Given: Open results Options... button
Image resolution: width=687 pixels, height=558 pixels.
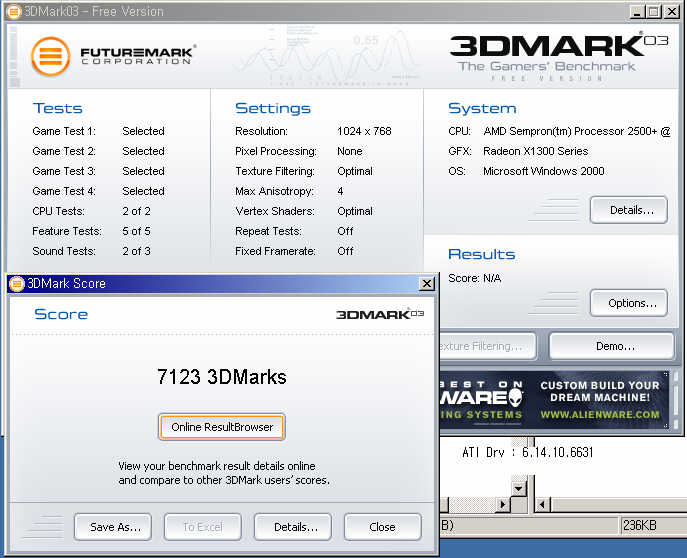Looking at the screenshot, I should point(629,303).
